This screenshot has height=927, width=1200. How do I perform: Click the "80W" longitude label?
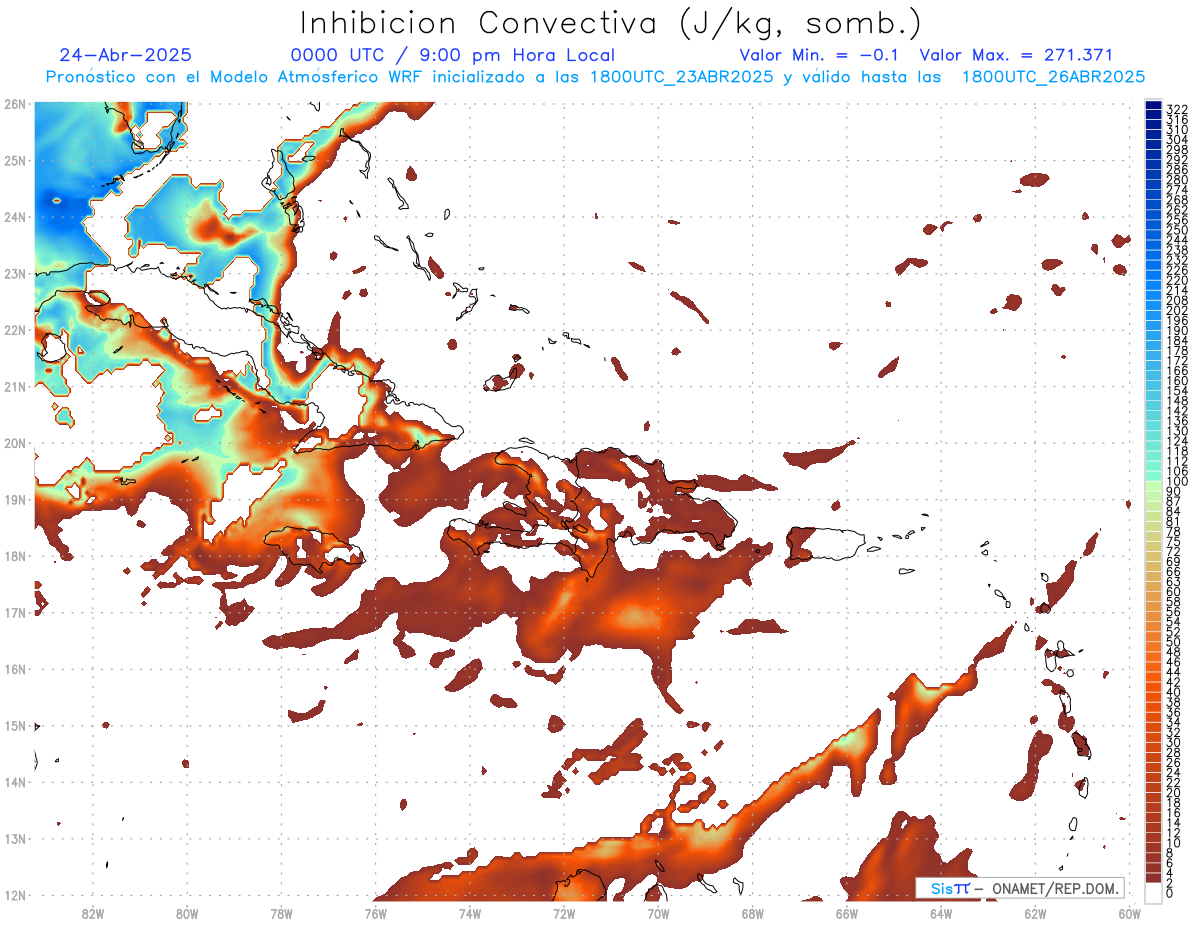(x=187, y=913)
